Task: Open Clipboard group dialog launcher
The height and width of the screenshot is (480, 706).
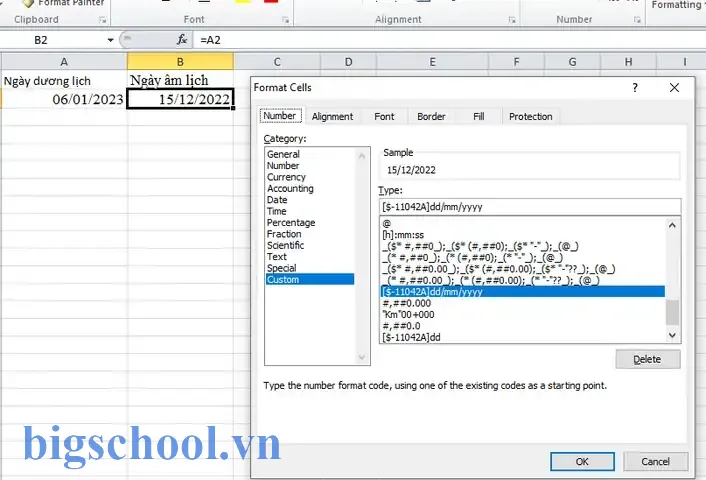Action: pos(103,20)
